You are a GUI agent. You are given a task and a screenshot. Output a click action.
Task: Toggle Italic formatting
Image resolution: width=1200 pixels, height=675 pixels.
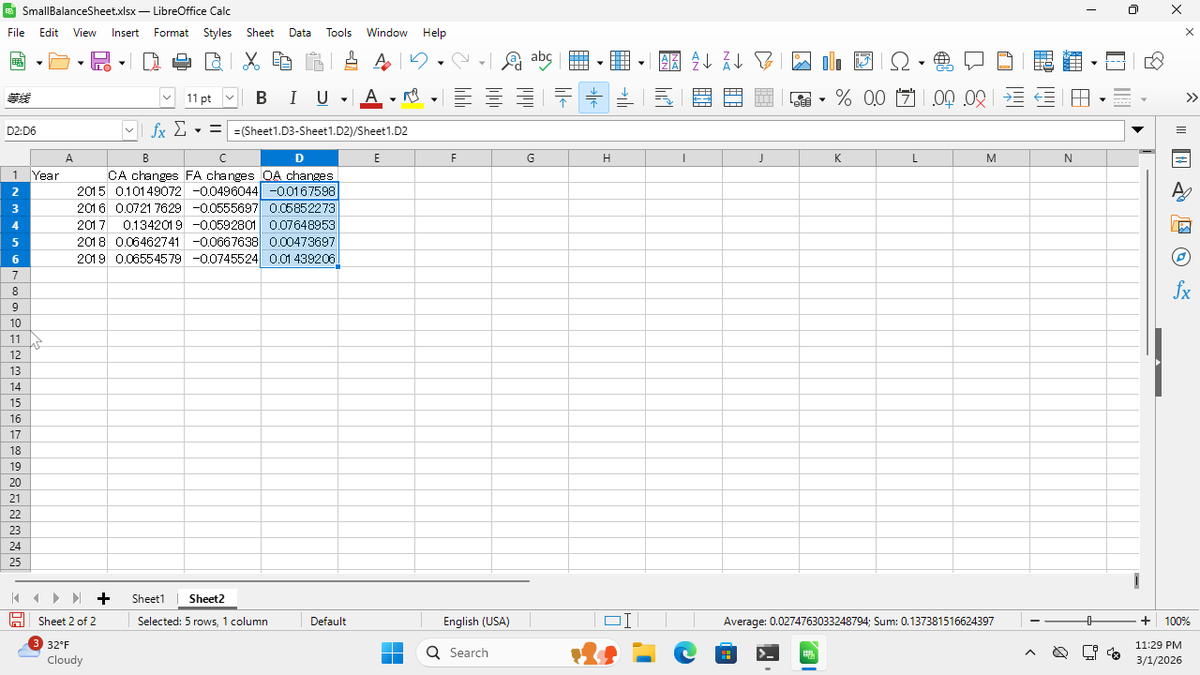pos(293,98)
